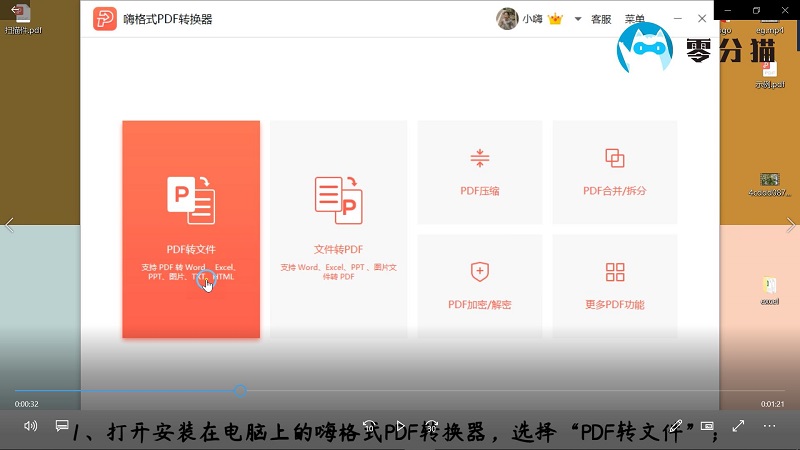Restore the video player window
This screenshot has width=800, height=450.
coord(756,10)
